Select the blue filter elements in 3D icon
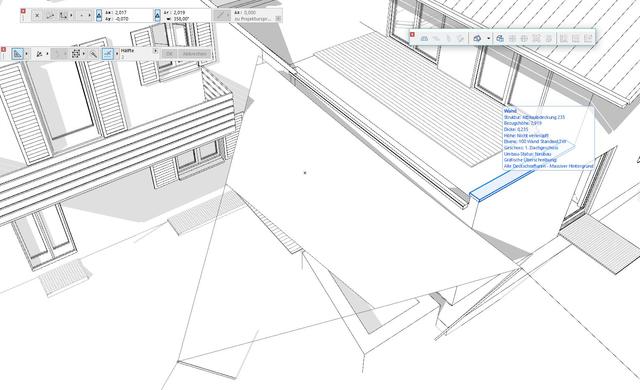This screenshot has height=390, width=640. (x=500, y=39)
